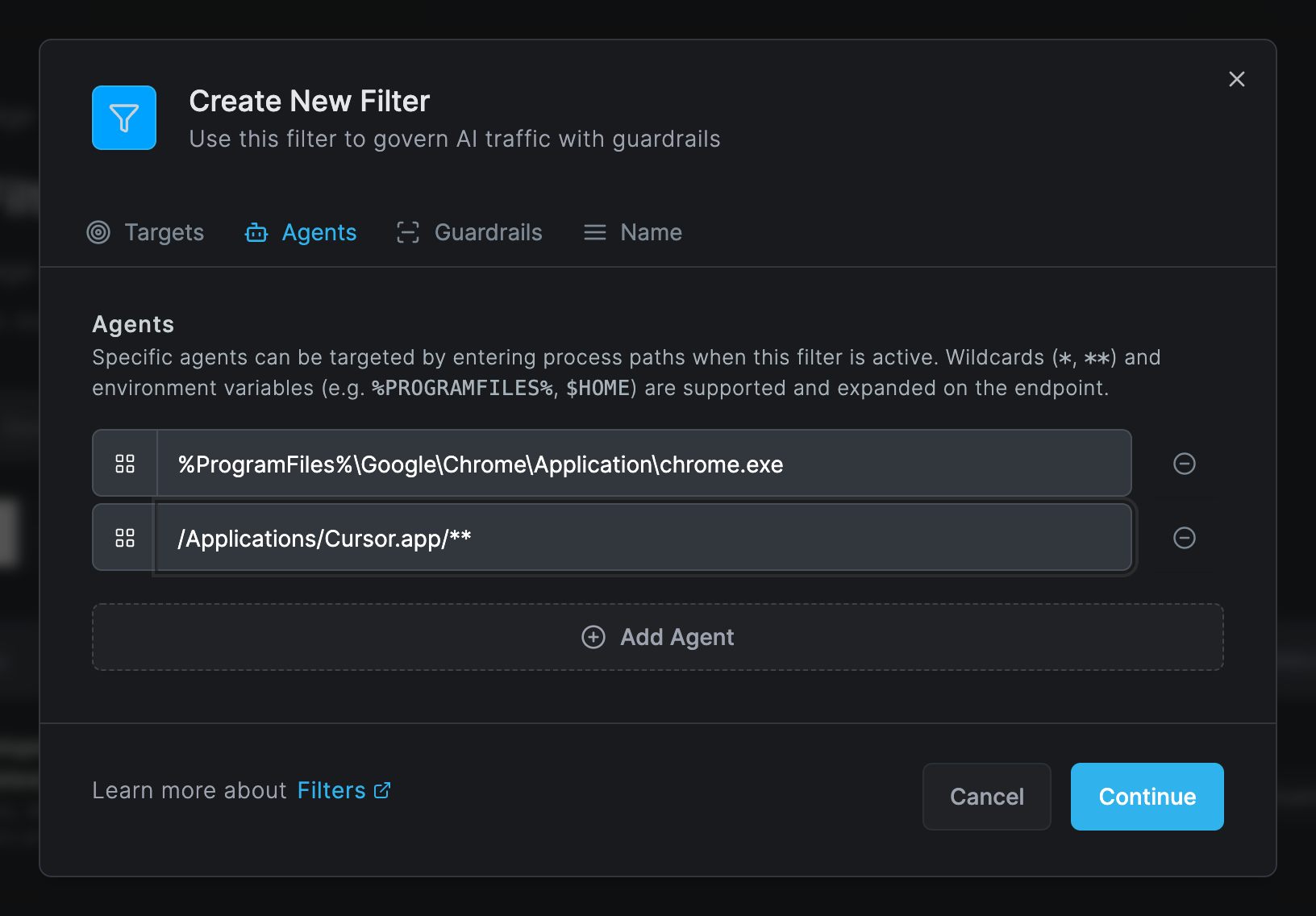Click the drag handle for chrome.exe agent
1316x916 pixels.
point(125,464)
